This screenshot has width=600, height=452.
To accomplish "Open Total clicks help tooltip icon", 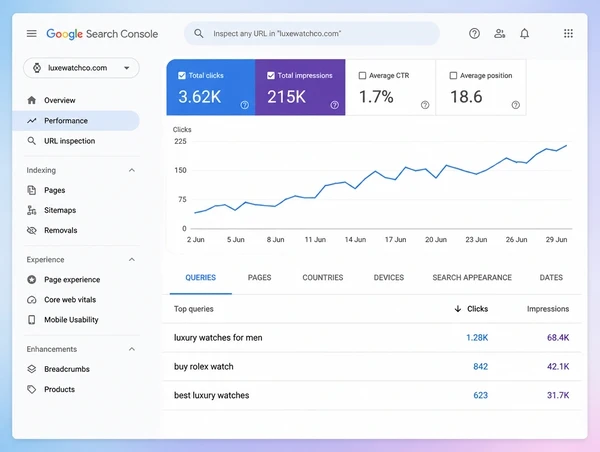I will [245, 105].
